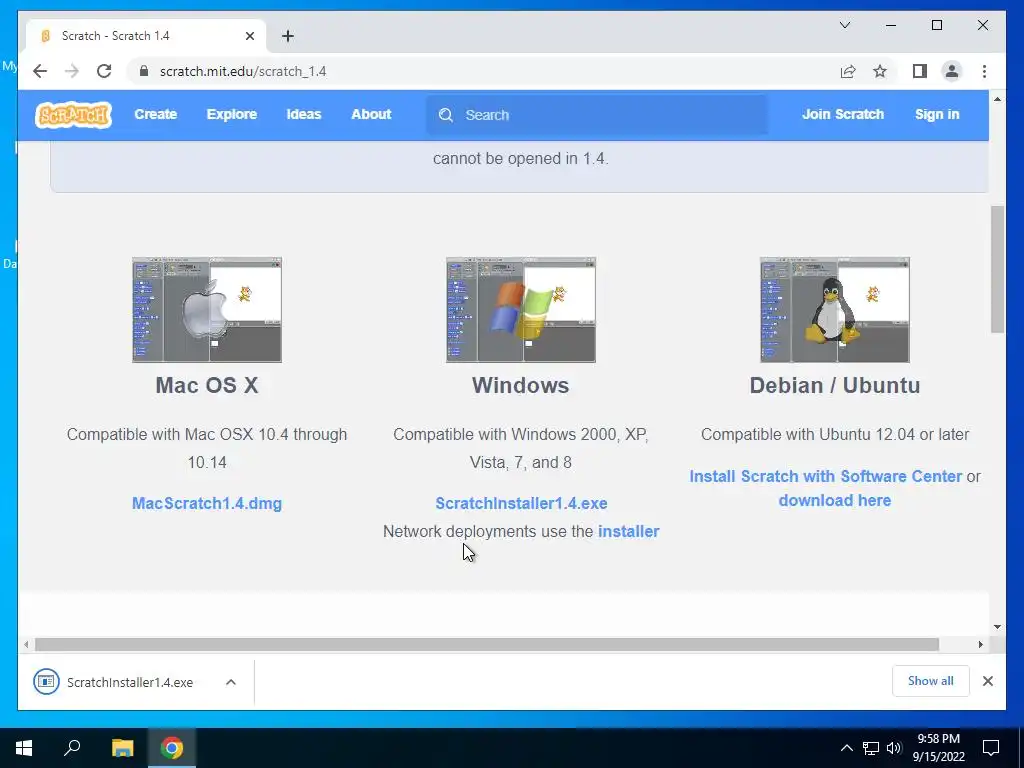This screenshot has height=768, width=1024.
Task: Open the Chrome side panel
Action: click(x=920, y=71)
